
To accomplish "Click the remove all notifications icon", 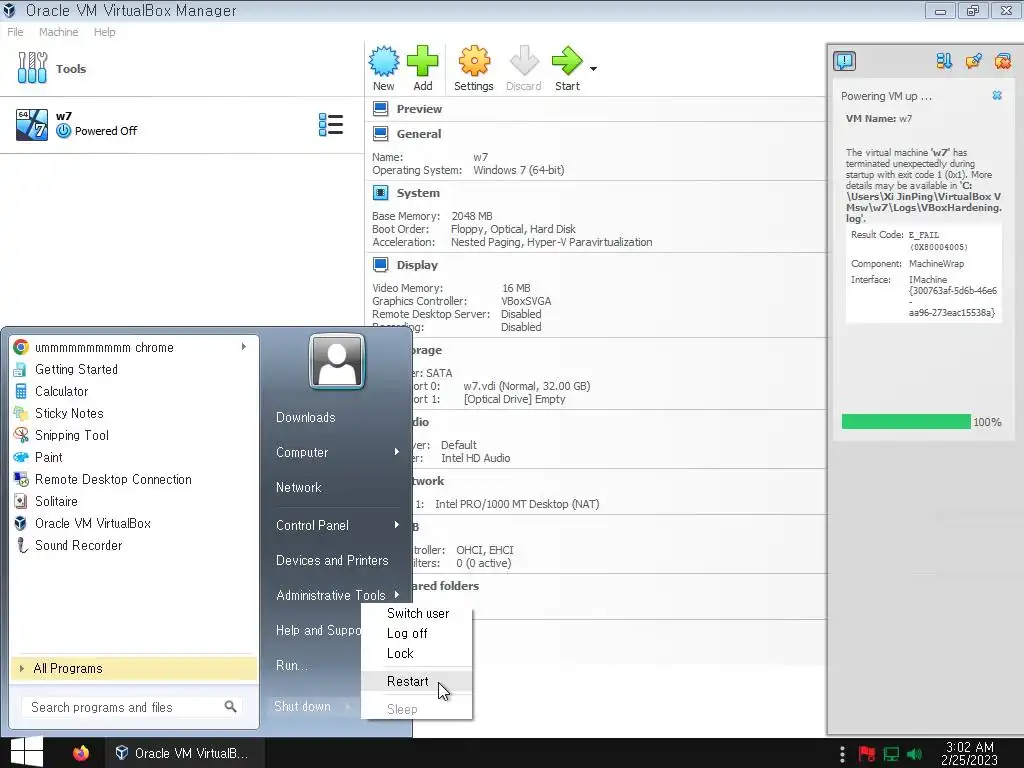I will point(1002,61).
